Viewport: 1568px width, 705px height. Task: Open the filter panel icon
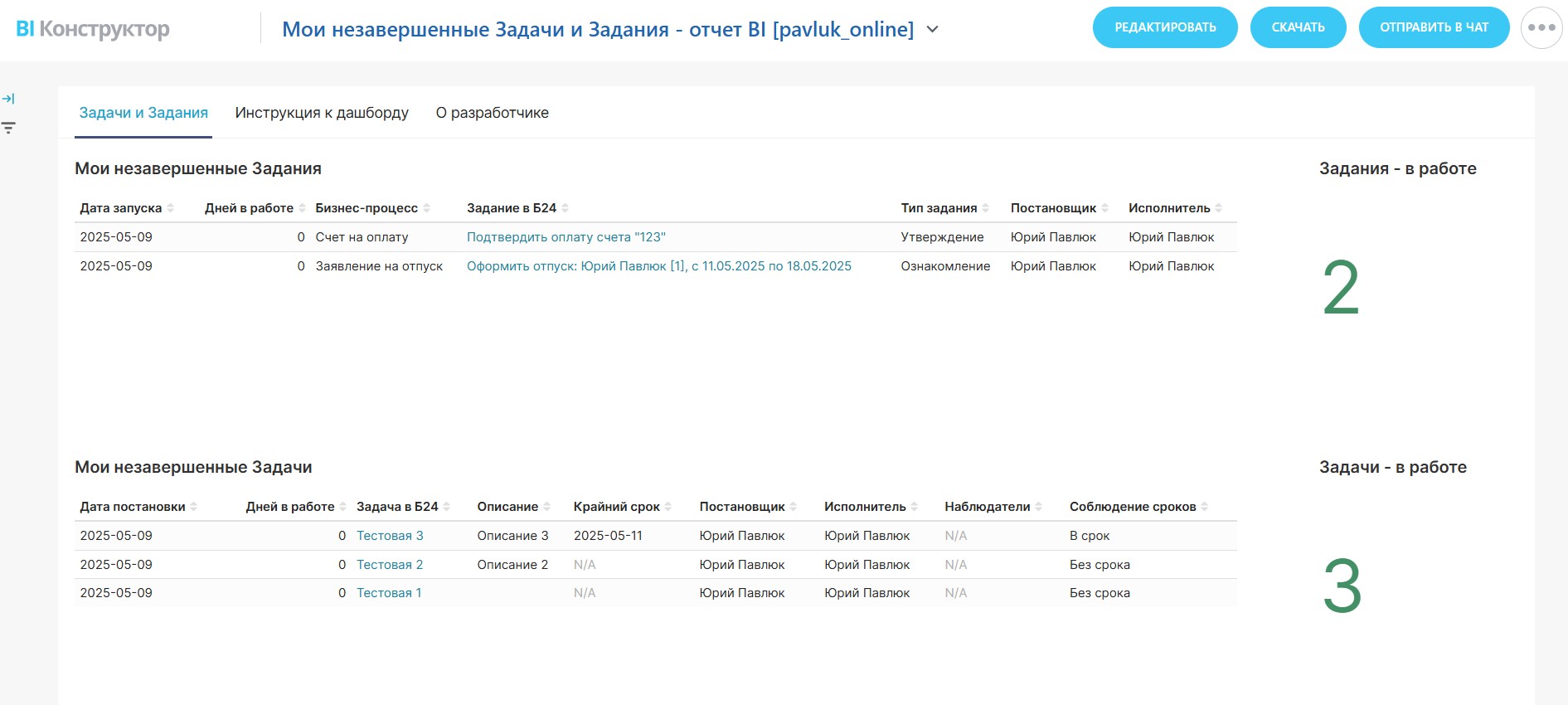pos(8,128)
